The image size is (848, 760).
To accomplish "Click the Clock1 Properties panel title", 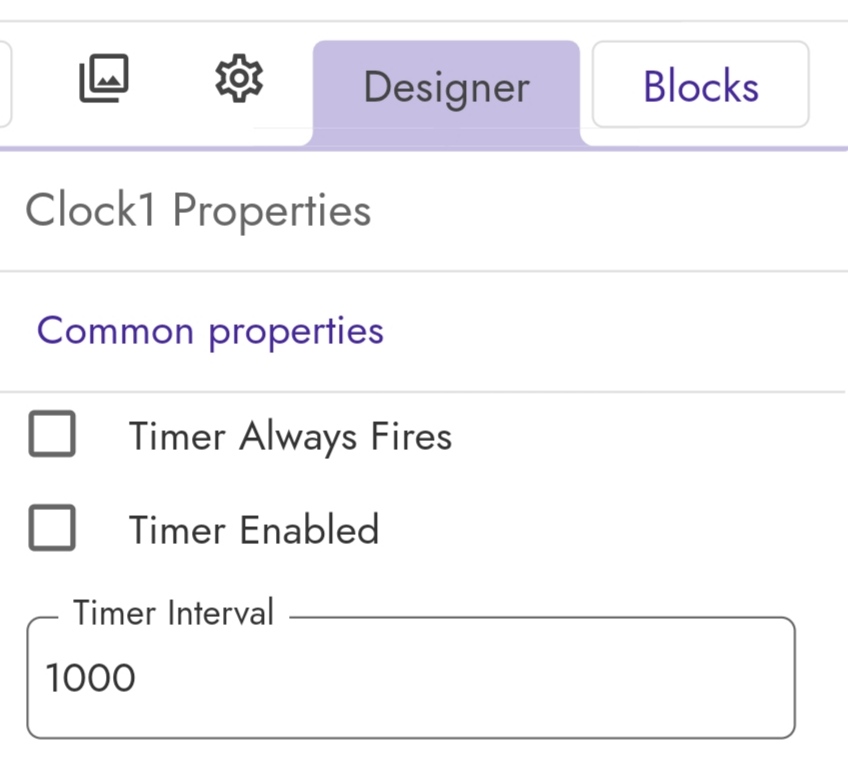I will pyautogui.click(x=198, y=211).
